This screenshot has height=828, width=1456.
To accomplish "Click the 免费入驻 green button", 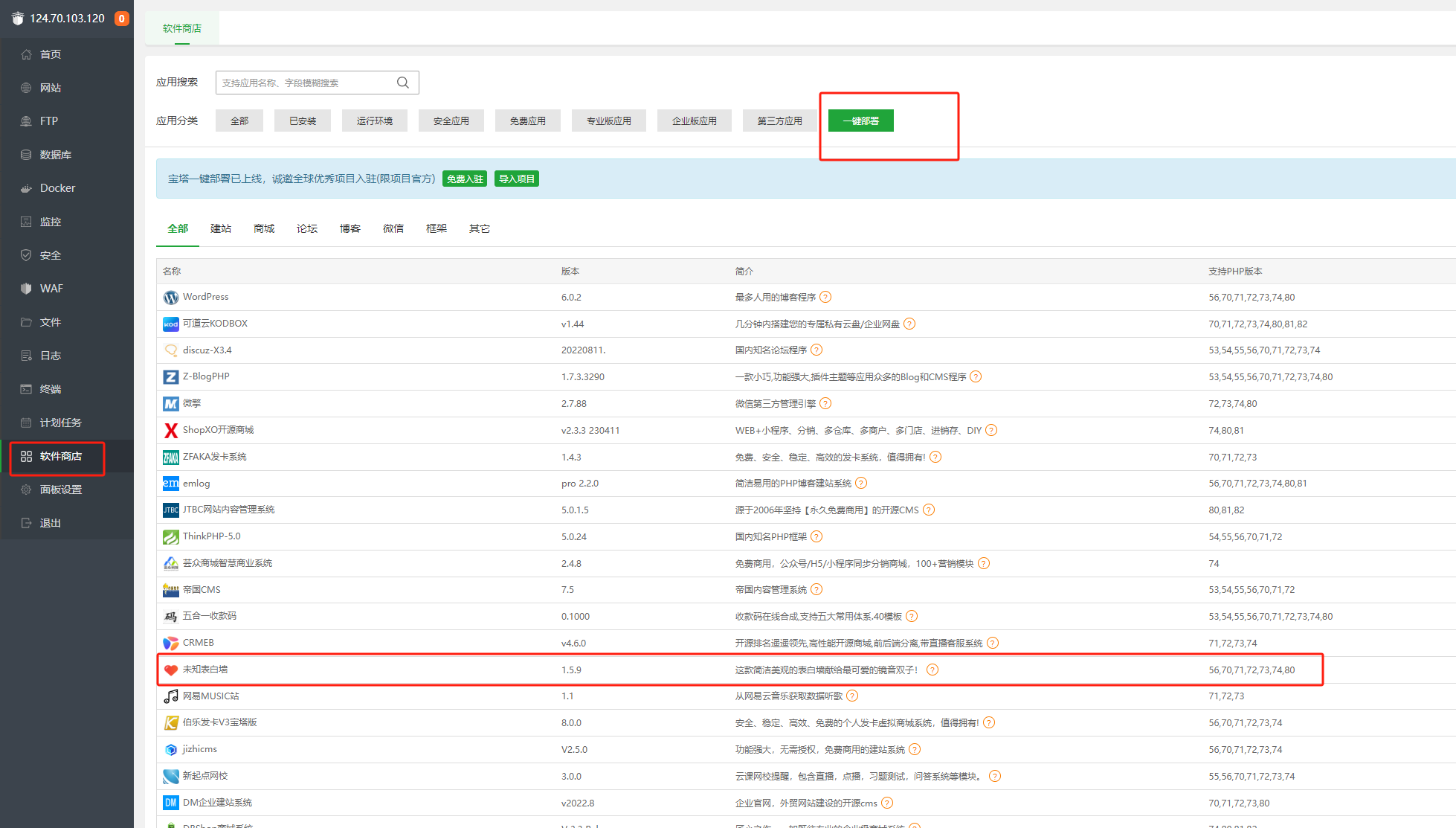I will tap(465, 179).
